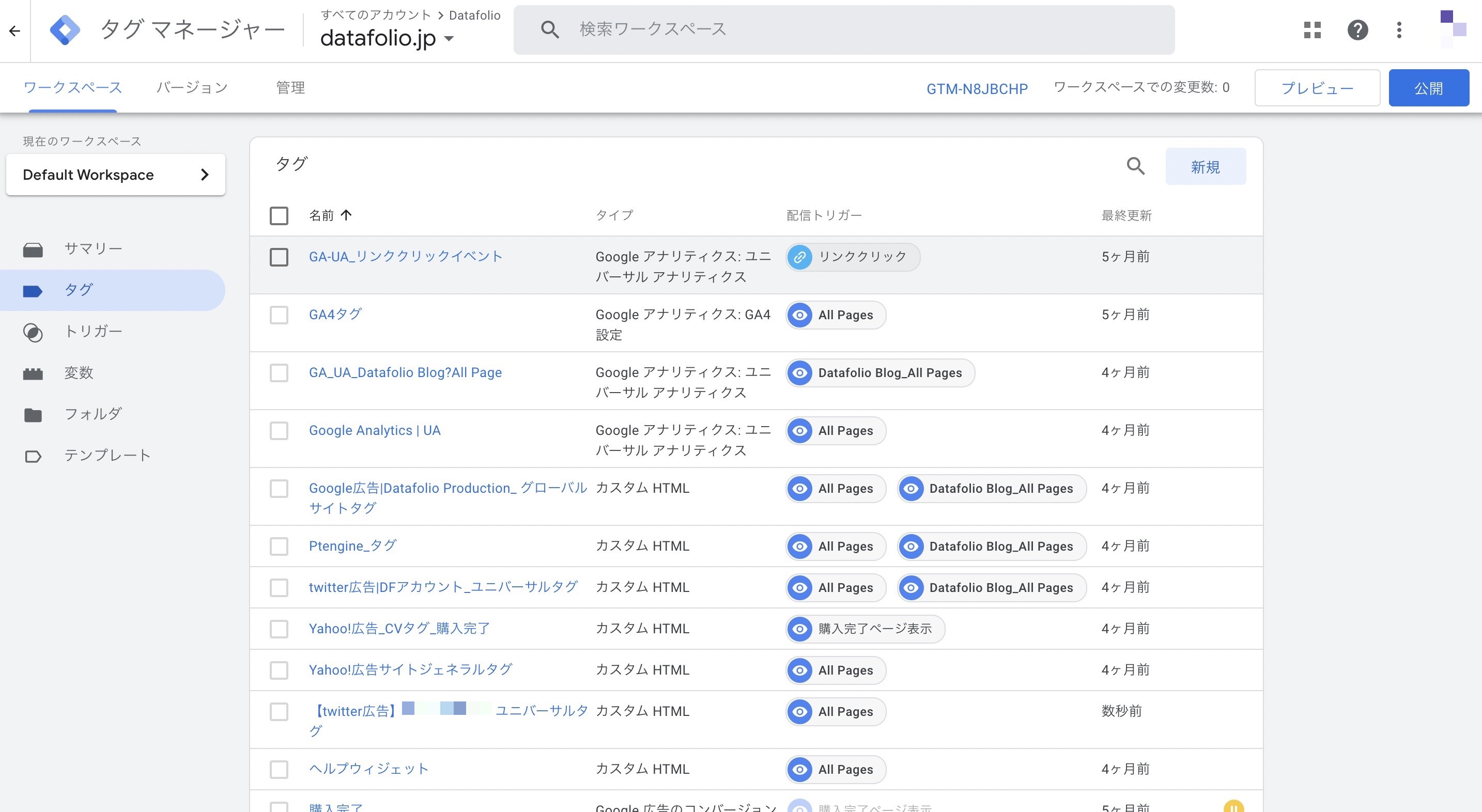Click the 変数 sidebar icon
This screenshot has width=1482, height=812.
tap(33, 374)
